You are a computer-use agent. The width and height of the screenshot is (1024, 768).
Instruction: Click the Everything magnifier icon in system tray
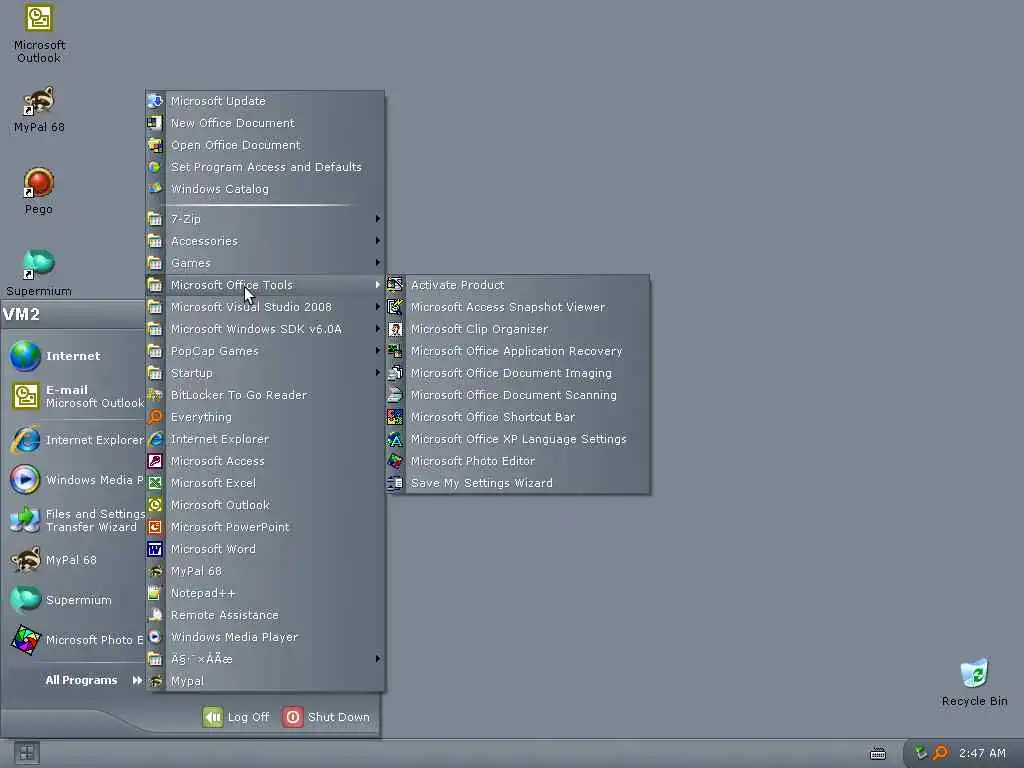(940, 753)
